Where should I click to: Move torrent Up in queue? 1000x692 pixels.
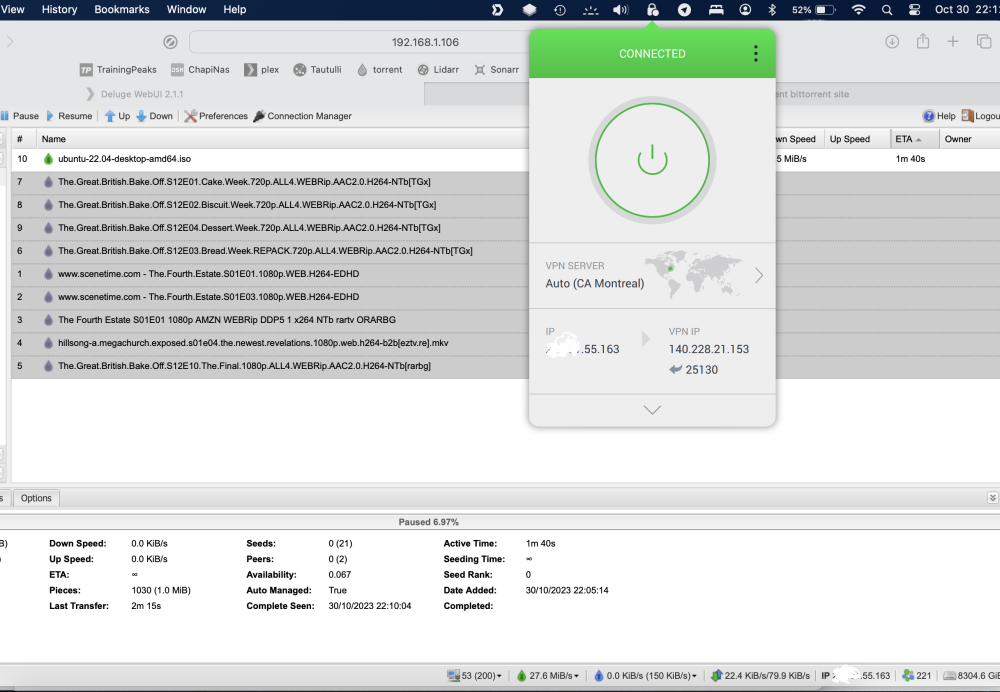pos(117,116)
